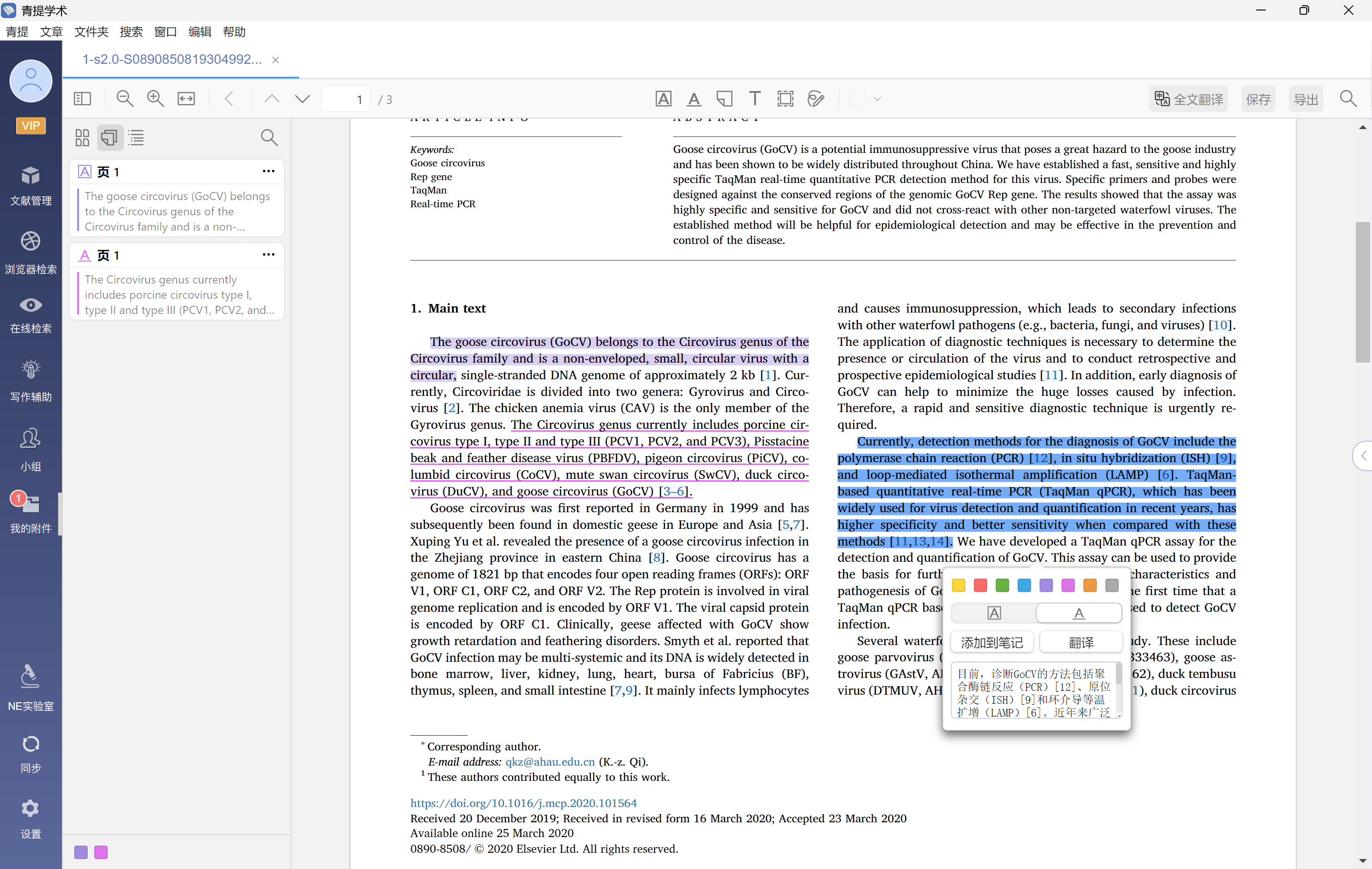Choose highlight style in the popup

[x=994, y=613]
